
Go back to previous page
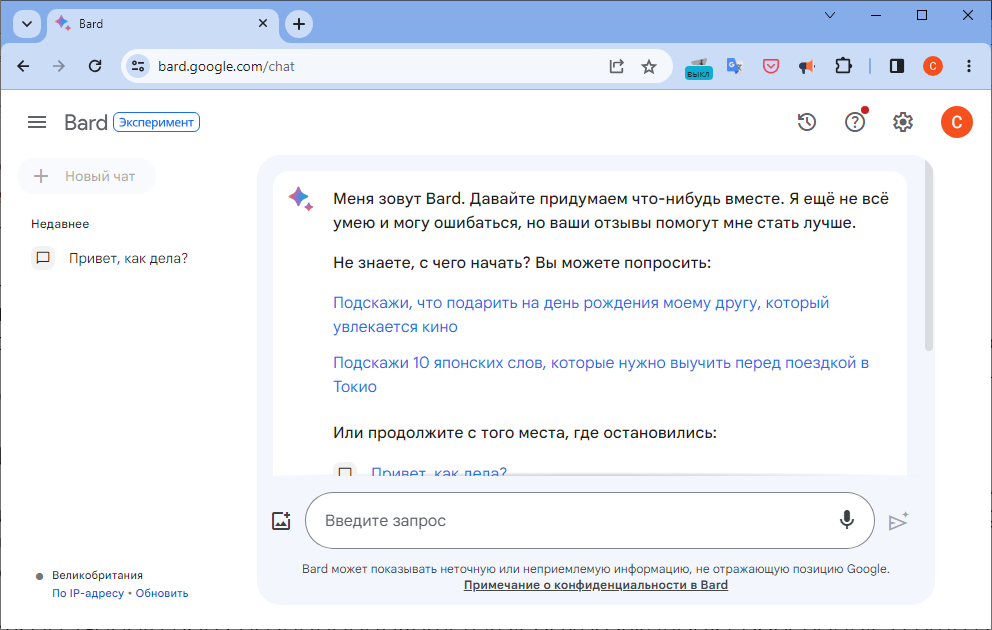(x=23, y=66)
